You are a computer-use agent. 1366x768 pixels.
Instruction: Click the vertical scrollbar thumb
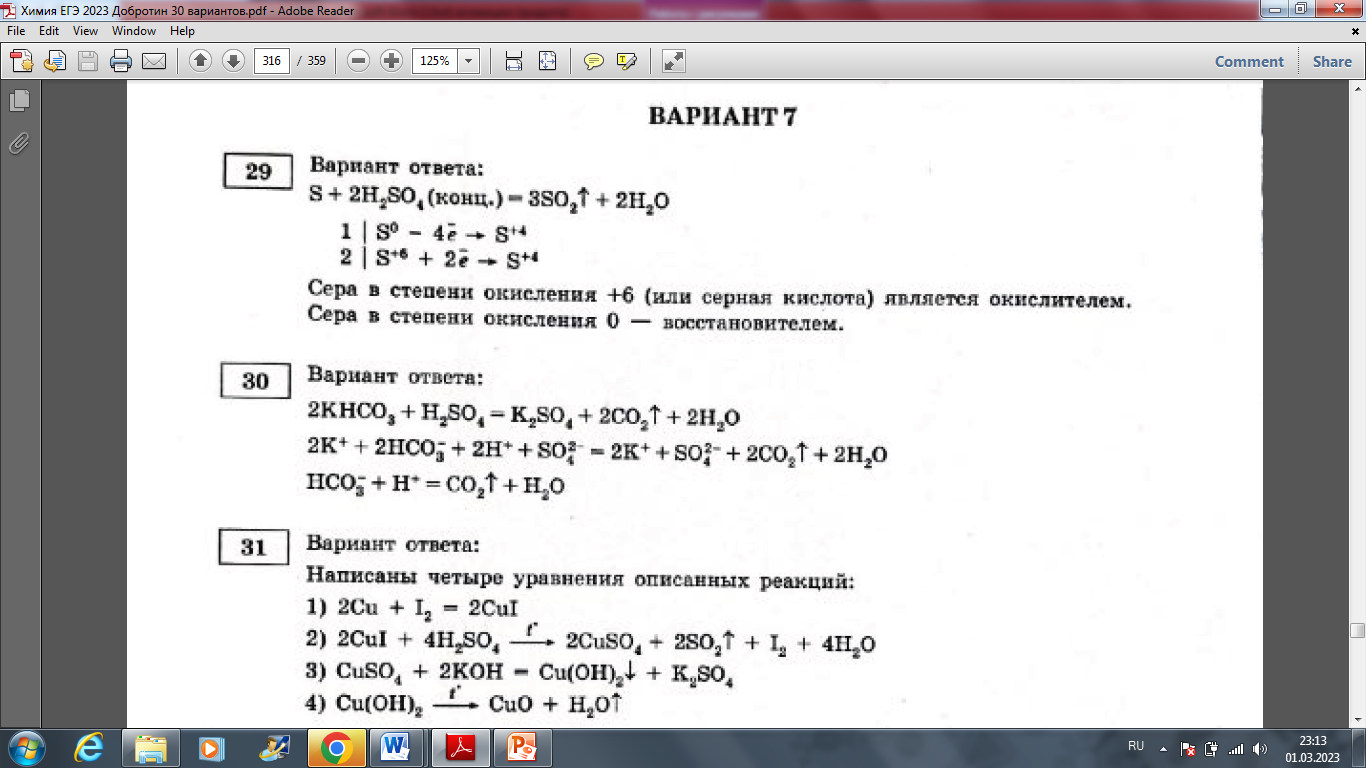1357,631
